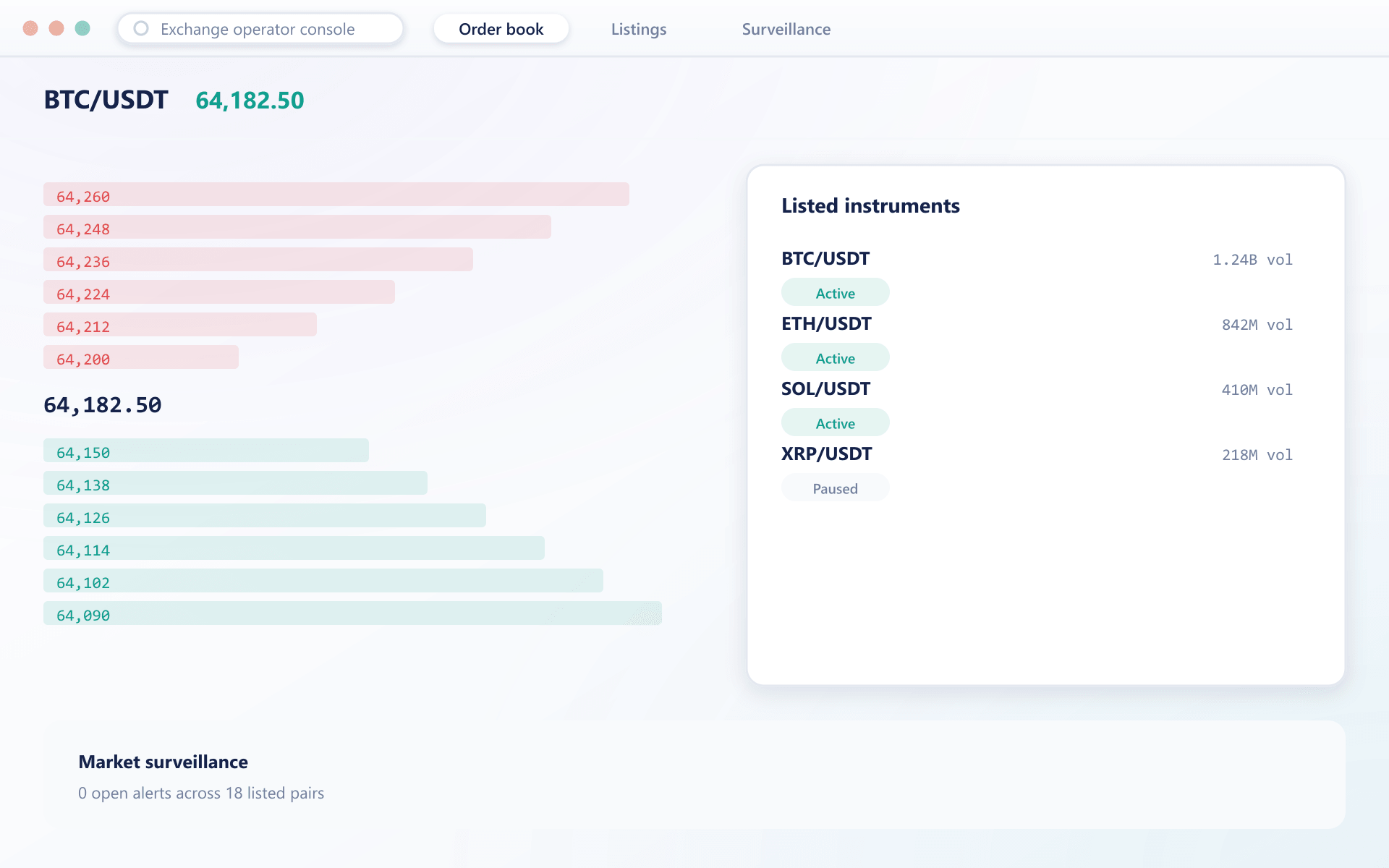Click the green 64,182.50 header price
This screenshot has width=1389, height=868.
click(250, 101)
